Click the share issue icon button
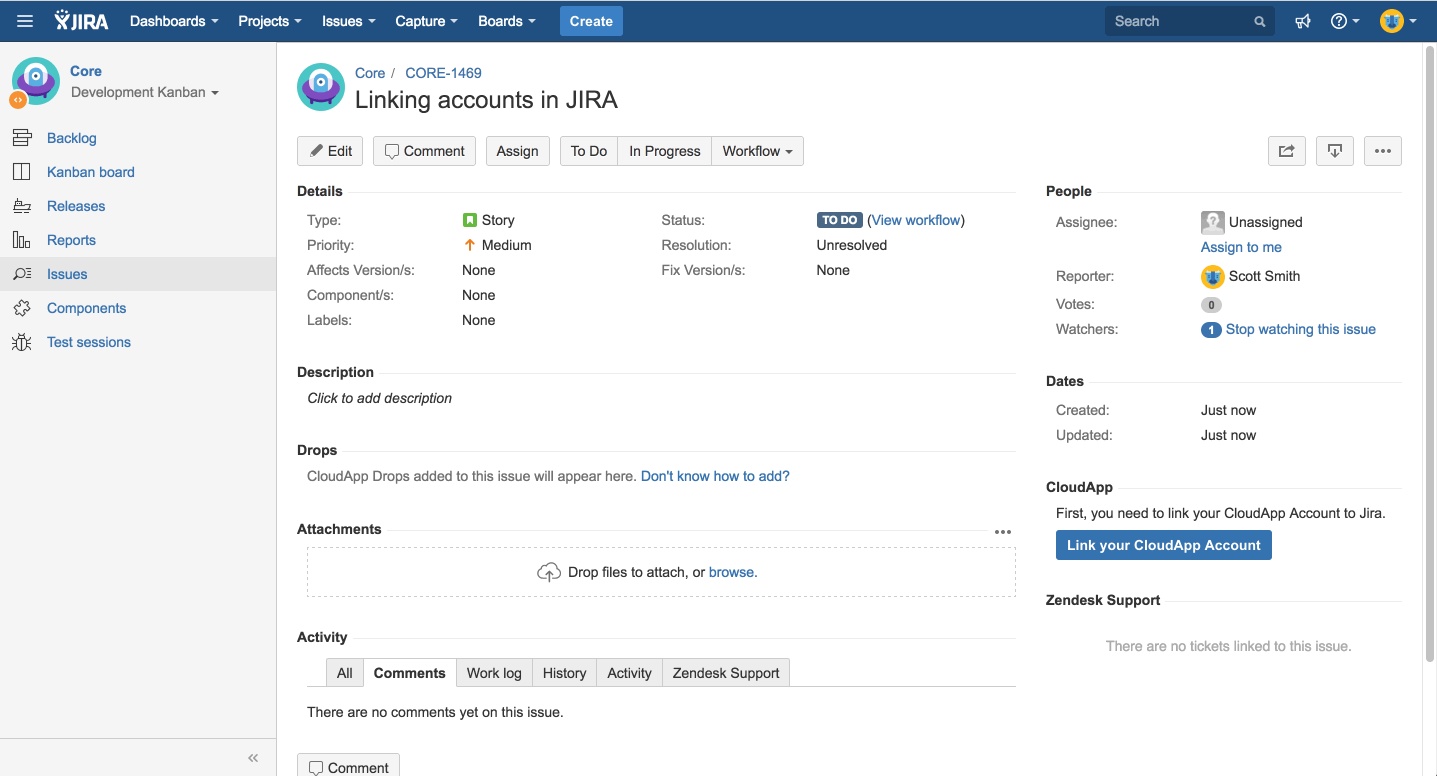Image resolution: width=1437 pixels, height=776 pixels. coord(1286,151)
